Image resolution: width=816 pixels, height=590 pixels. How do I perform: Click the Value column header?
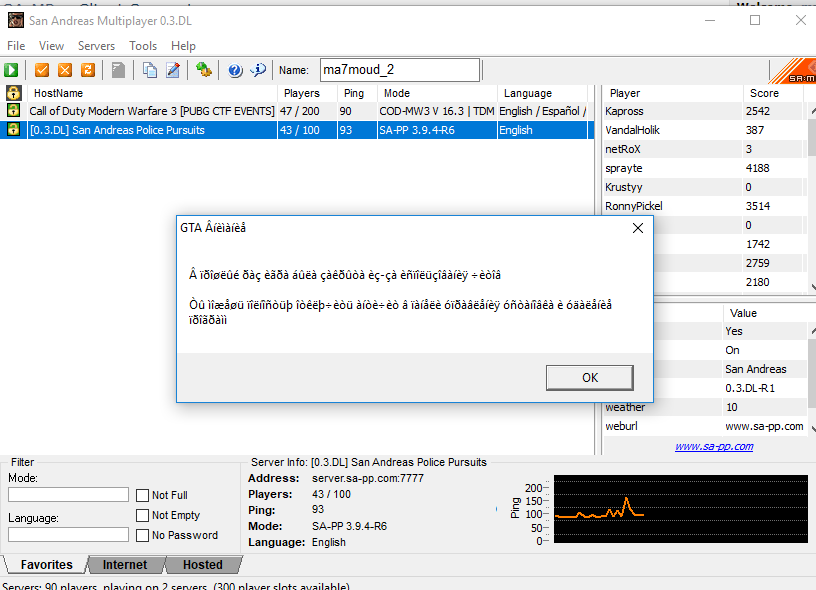766,313
